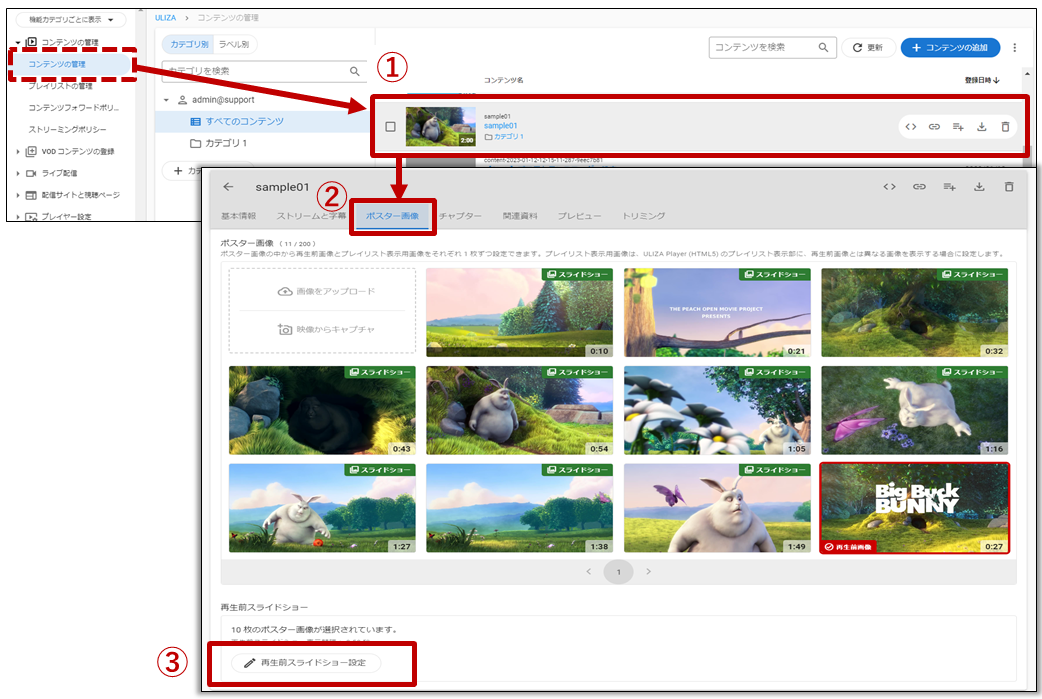Select the カテゴリ 1 folder in the category tree
This screenshot has height=699, width=1042.
click(219, 144)
